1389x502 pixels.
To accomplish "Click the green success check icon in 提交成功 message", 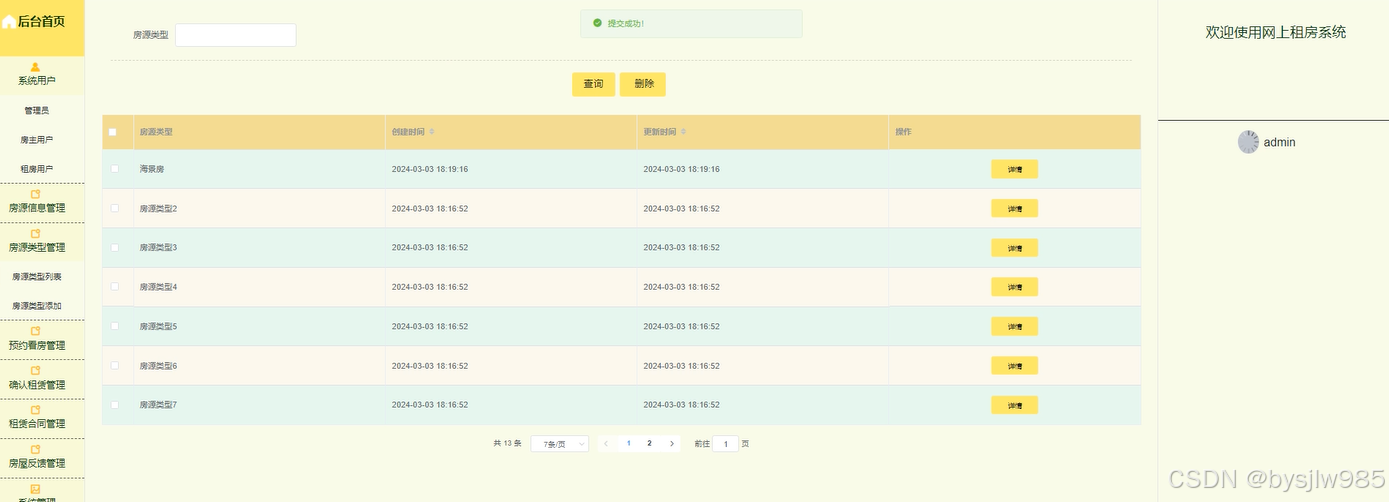I will coord(597,23).
